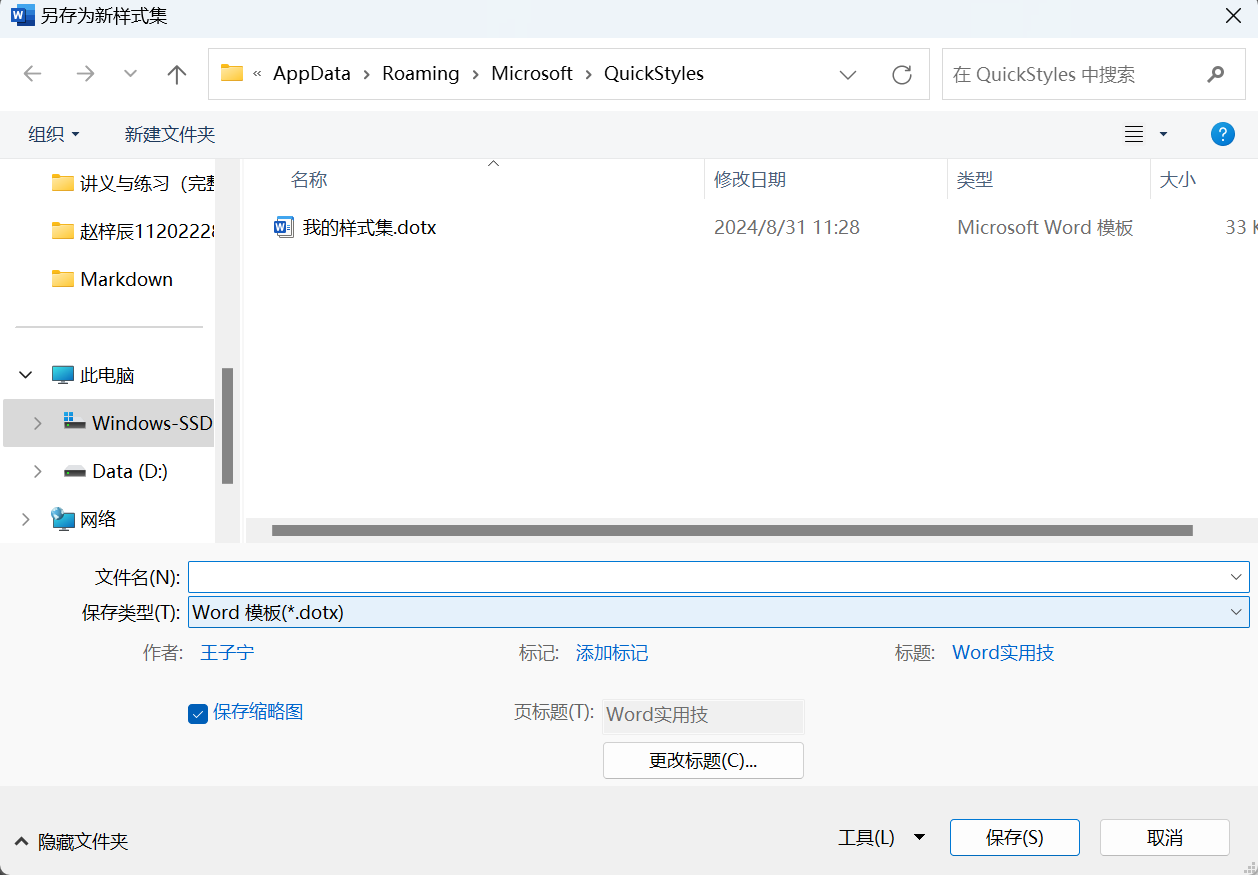Edit author 王子宁
The width and height of the screenshot is (1258, 875).
tap(227, 653)
